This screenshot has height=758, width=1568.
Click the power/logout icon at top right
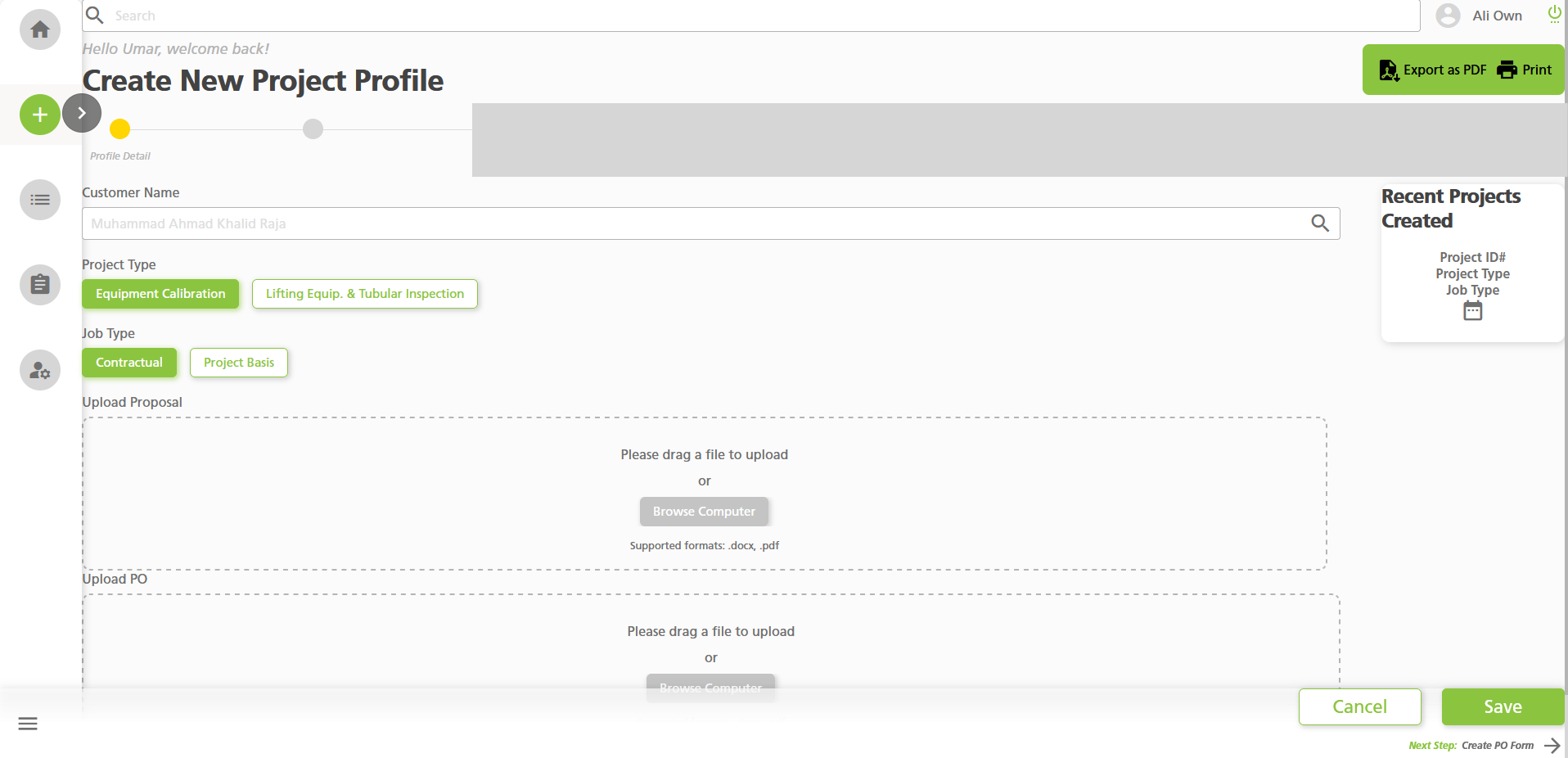(x=1552, y=14)
